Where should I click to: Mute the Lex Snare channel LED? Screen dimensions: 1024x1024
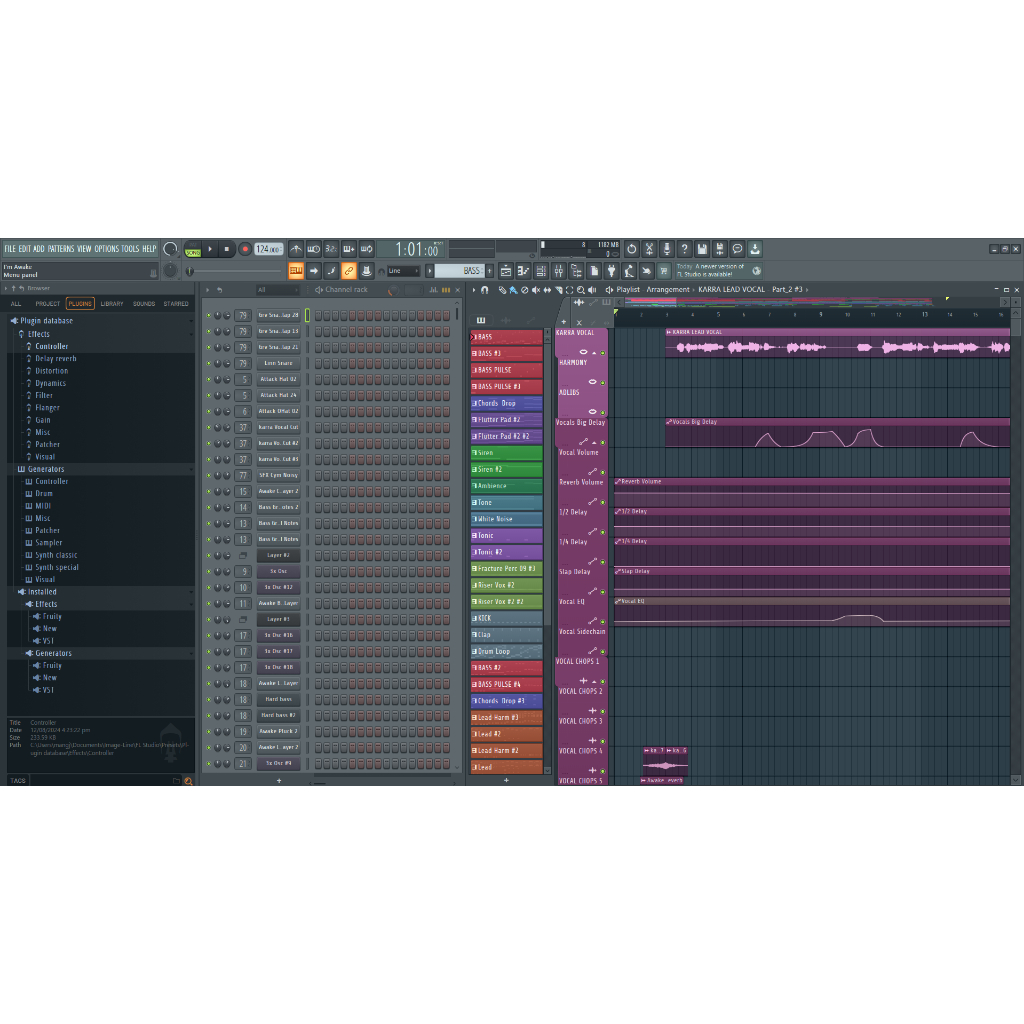point(209,364)
